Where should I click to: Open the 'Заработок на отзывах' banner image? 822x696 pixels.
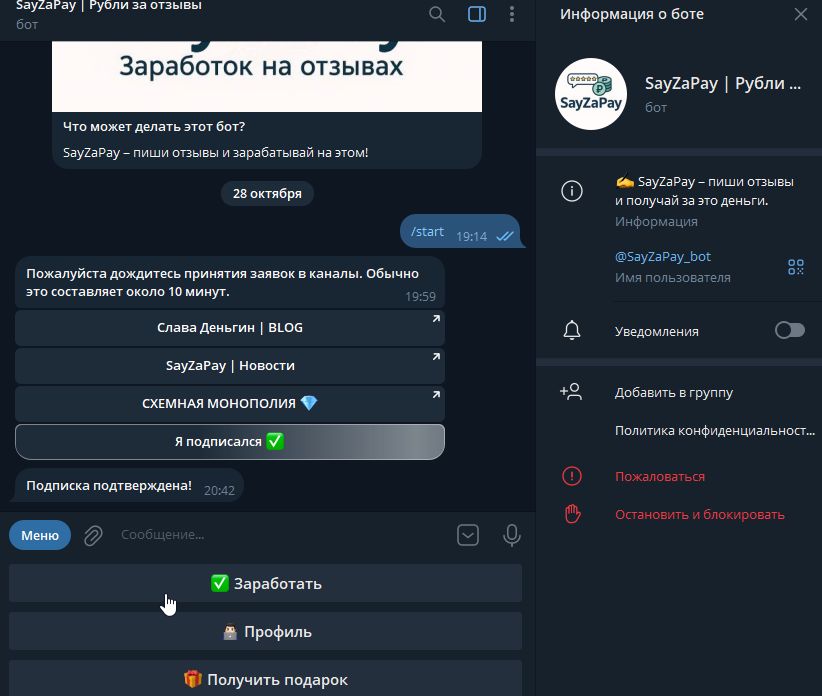pos(267,76)
